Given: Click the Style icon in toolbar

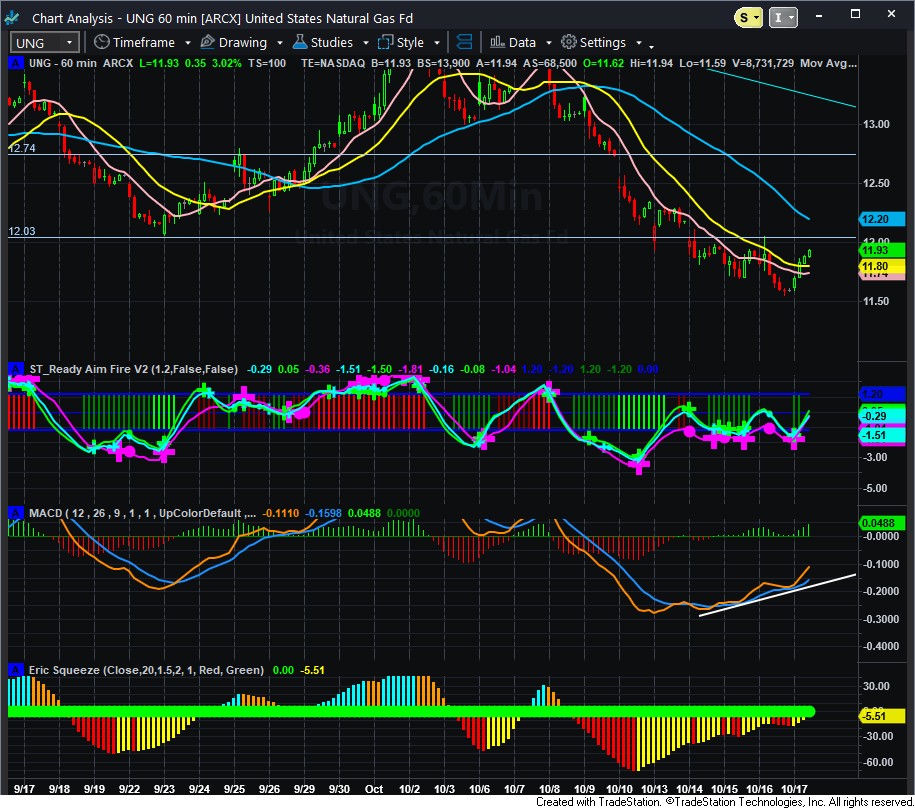Looking at the screenshot, I should pos(385,43).
